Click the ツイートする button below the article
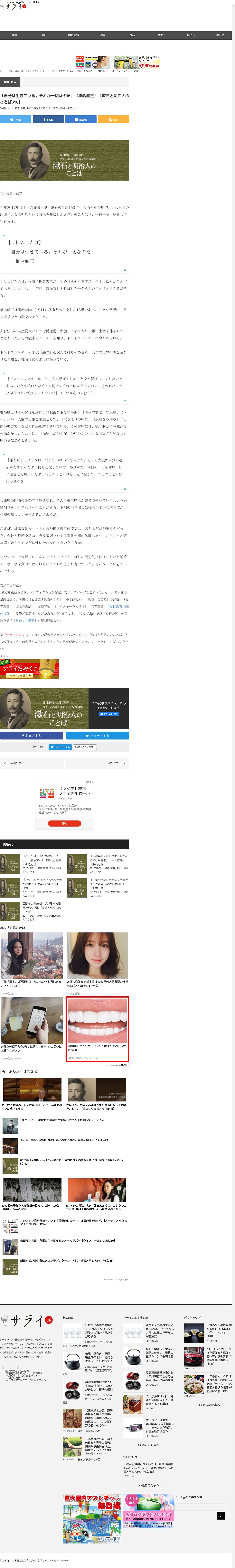 [x=97, y=735]
